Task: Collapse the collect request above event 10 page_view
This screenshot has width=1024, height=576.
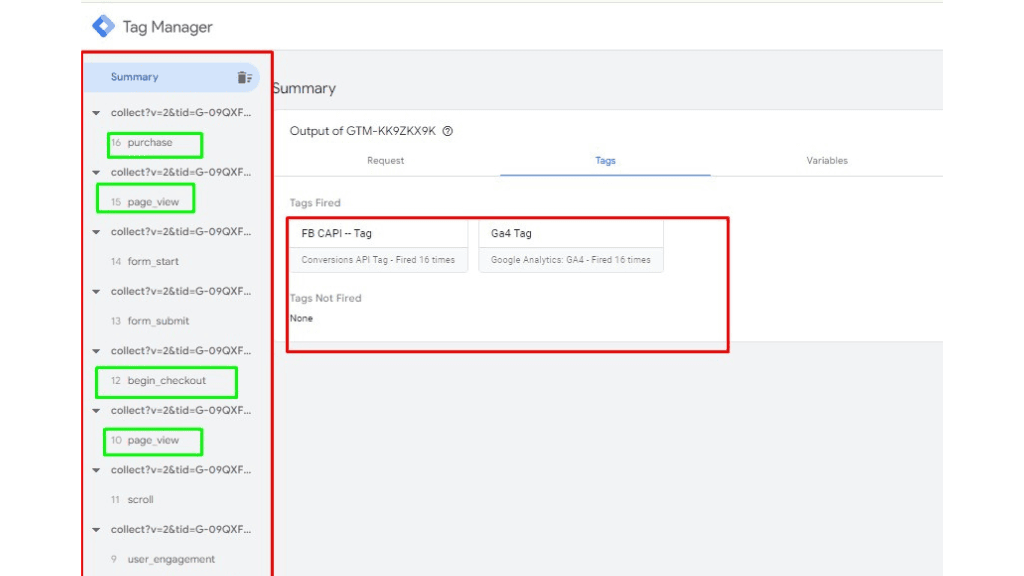Action: 96,411
